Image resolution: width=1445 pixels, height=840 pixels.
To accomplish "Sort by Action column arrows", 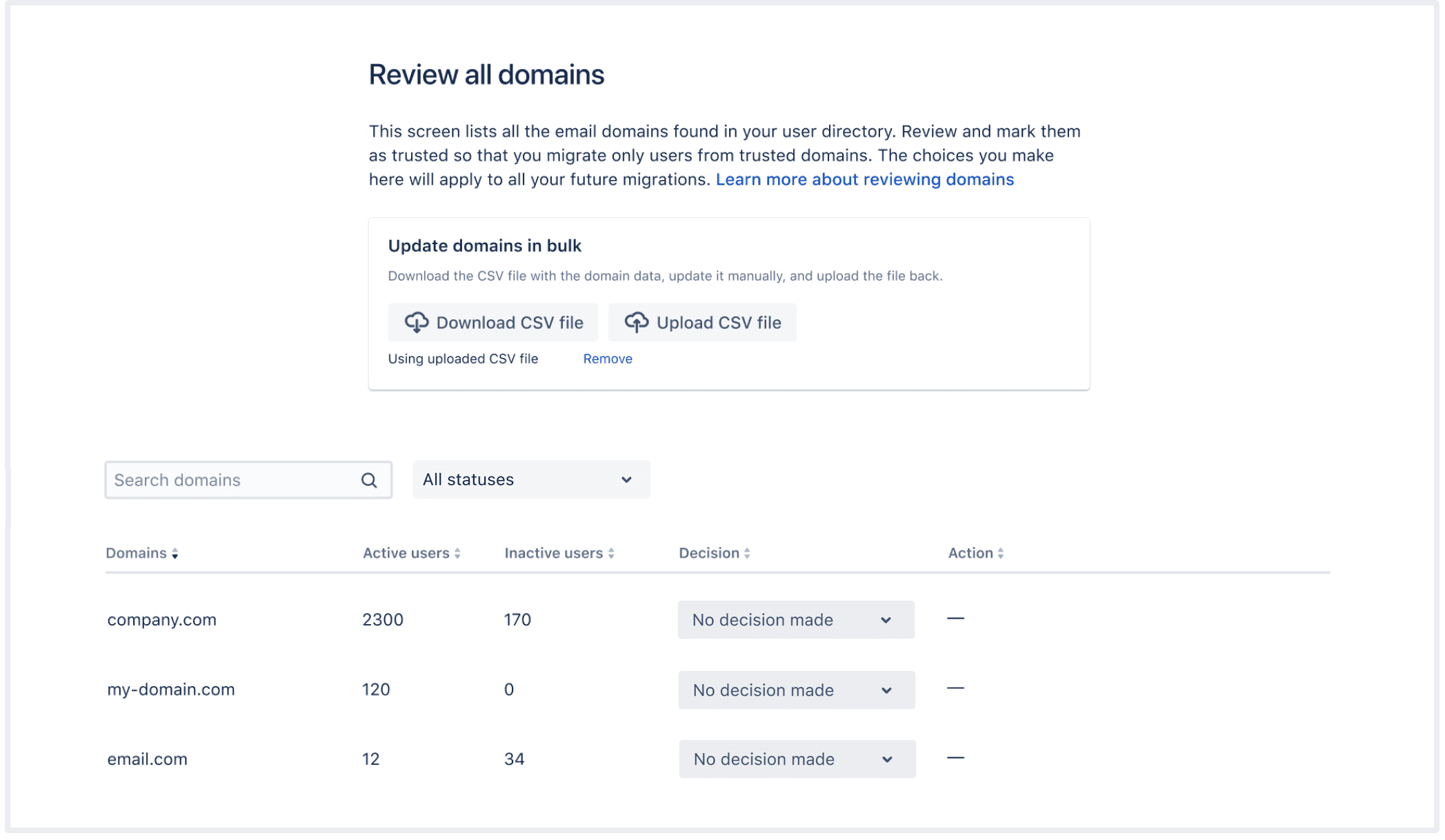I will pyautogui.click(x=1000, y=554).
